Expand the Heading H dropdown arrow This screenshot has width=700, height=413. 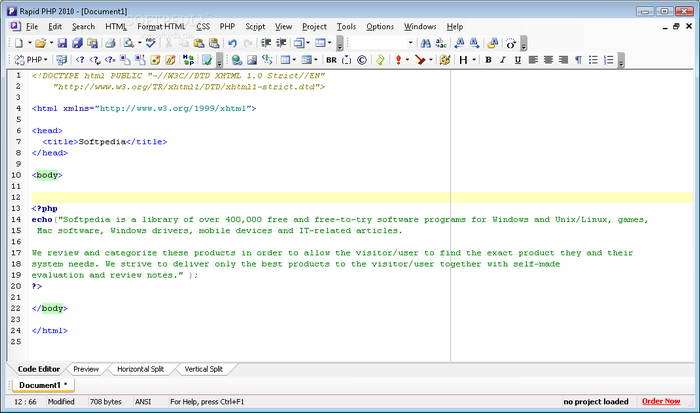pyautogui.click(x=474, y=60)
